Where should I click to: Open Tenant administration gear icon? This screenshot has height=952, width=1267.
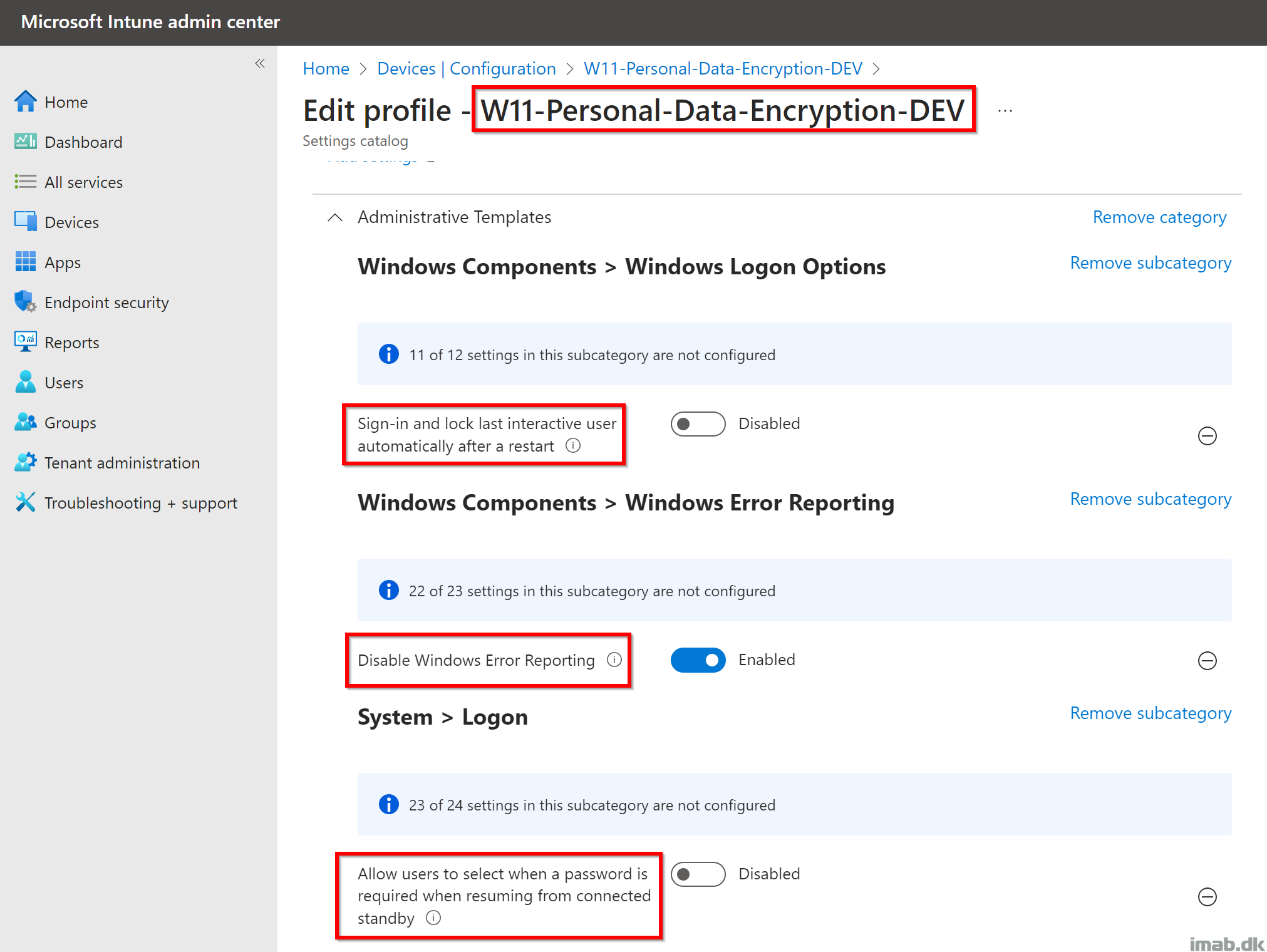pos(25,462)
